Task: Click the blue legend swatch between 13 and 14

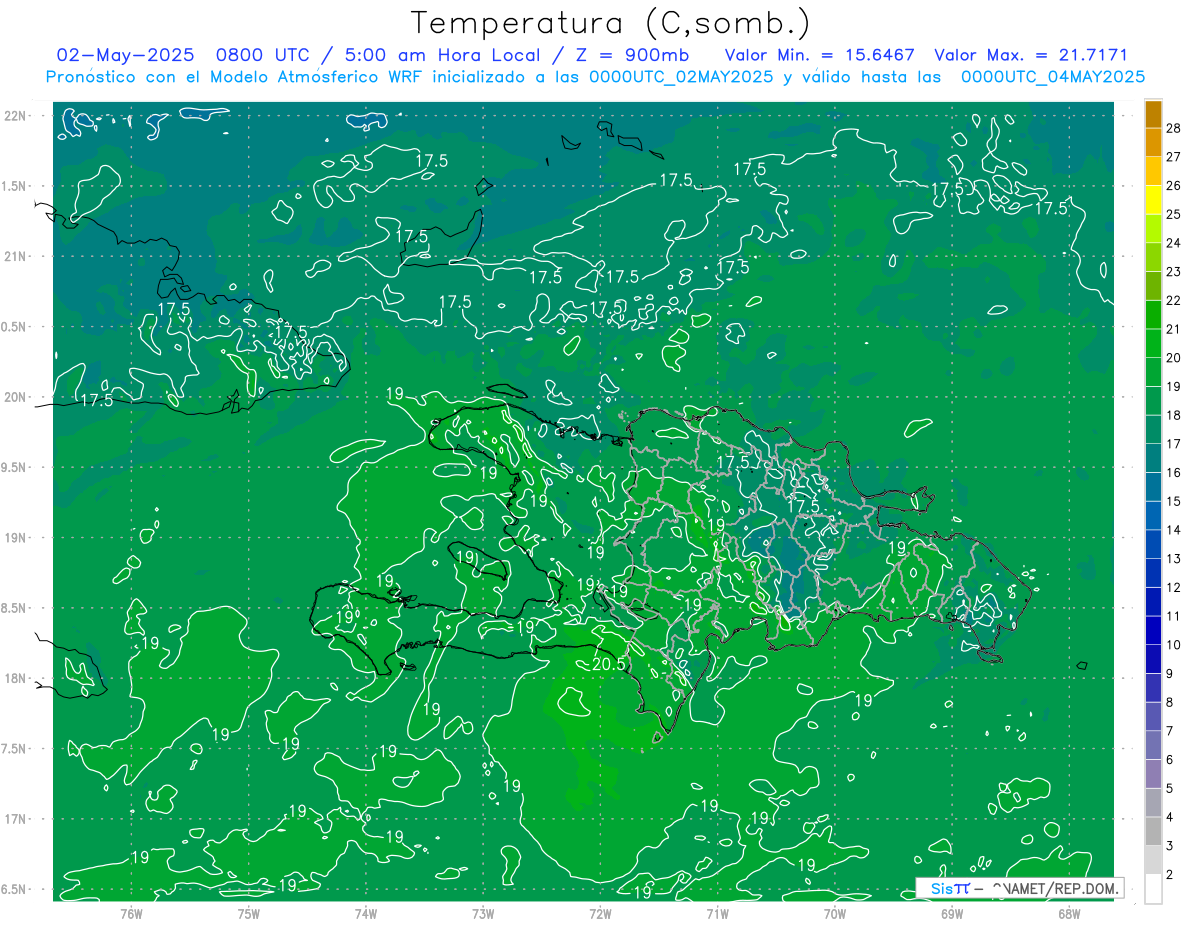Action: tap(1153, 545)
